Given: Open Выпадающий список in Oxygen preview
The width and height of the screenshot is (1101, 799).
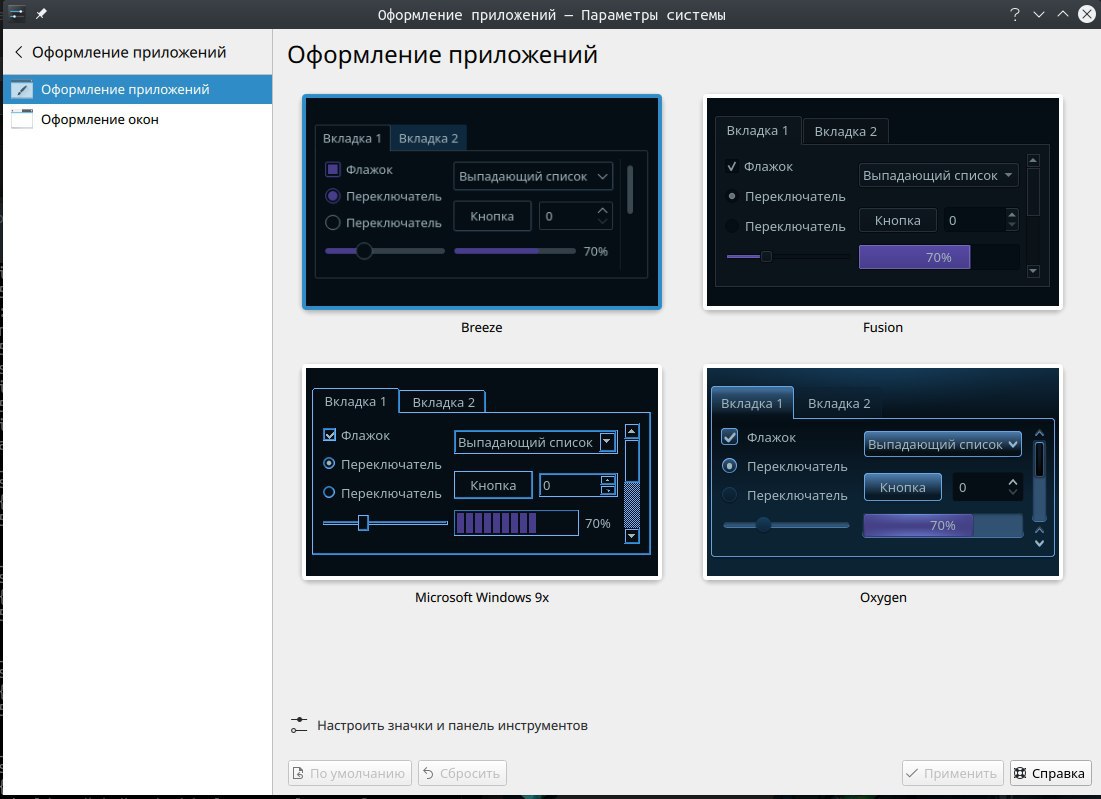Looking at the screenshot, I should click(942, 444).
